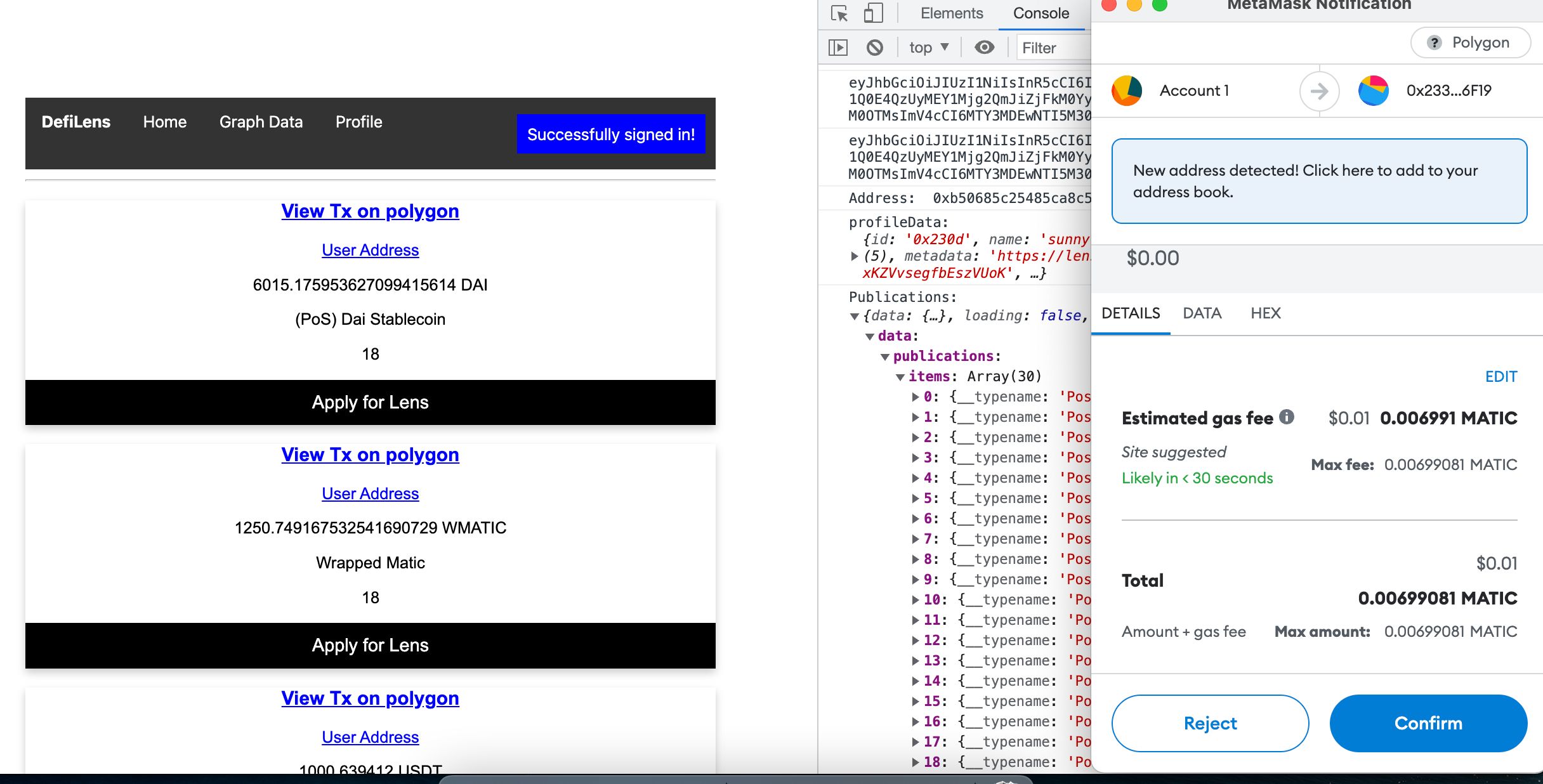Click the 0x233...6F19 recipient avatar icon

click(x=1374, y=91)
